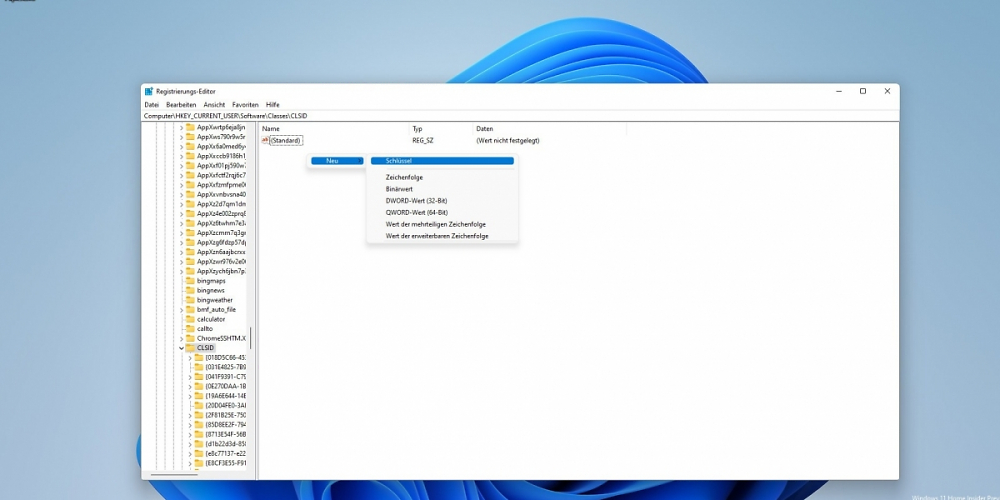Click the bingweather folder icon
This screenshot has height=500, width=1000.
coord(190,300)
